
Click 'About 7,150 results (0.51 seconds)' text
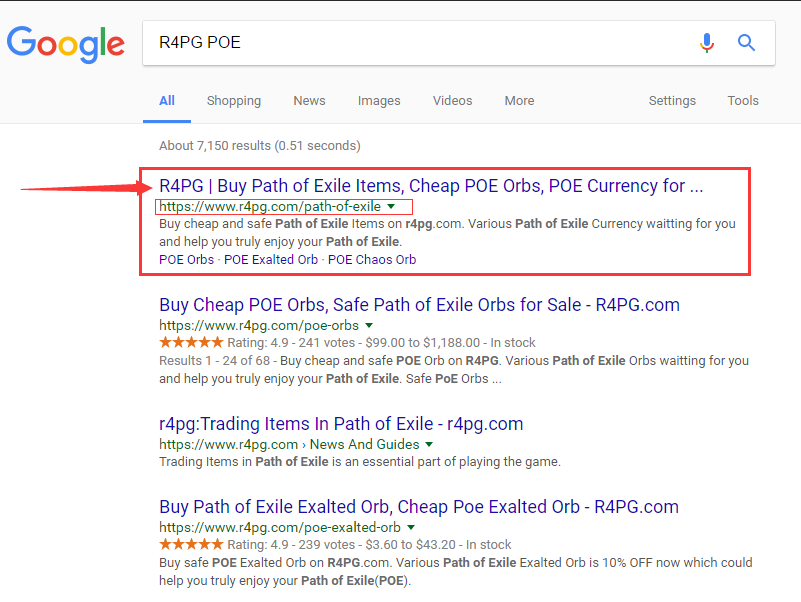tap(260, 146)
